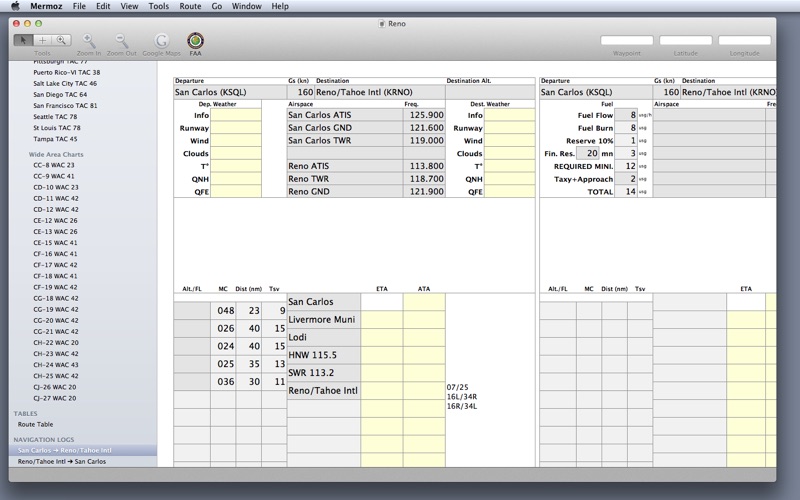The width and height of the screenshot is (800, 500).
Task: Select the crosshair add-waypoint tool
Action: (x=42, y=40)
